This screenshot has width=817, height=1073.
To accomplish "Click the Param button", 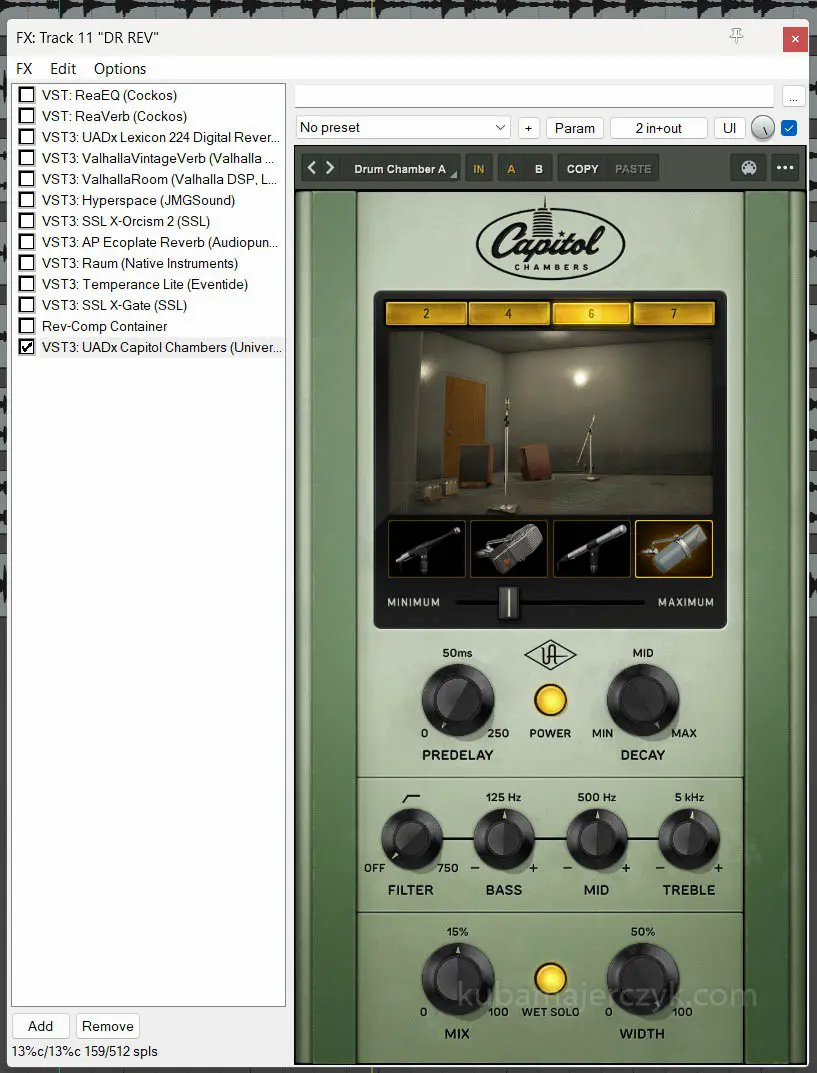I will click(575, 128).
